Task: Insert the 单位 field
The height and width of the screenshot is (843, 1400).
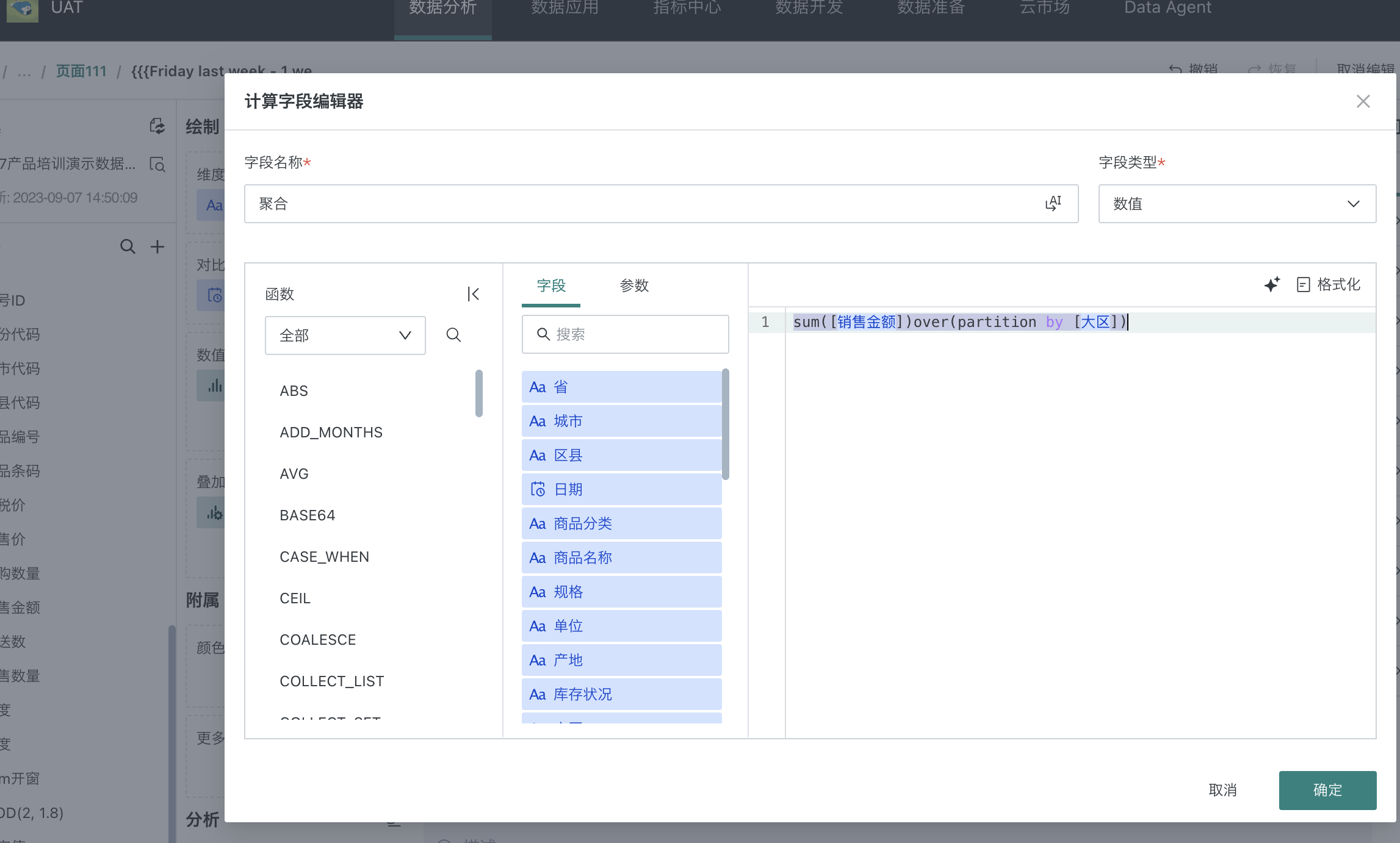Action: tap(621, 626)
